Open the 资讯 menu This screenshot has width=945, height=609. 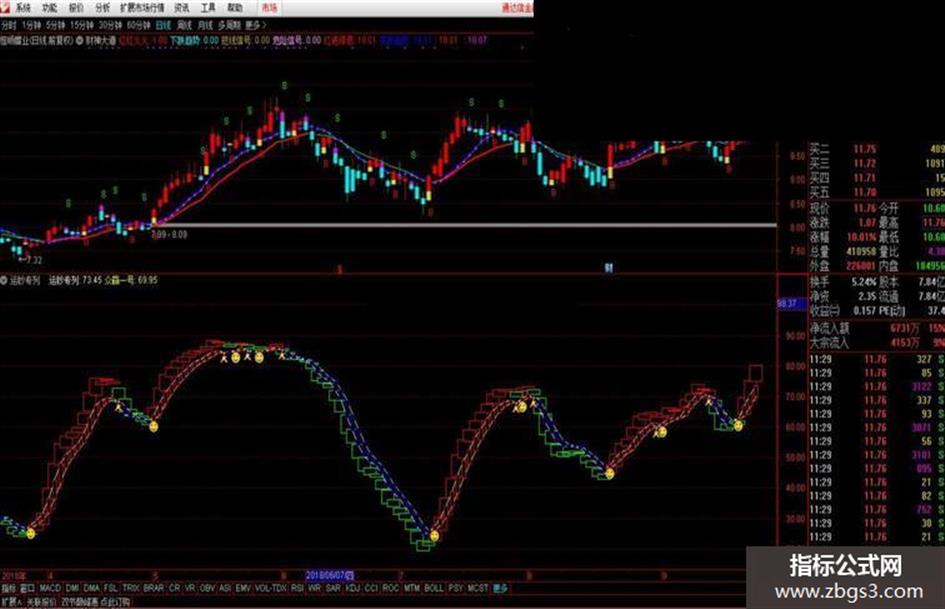coord(181,8)
